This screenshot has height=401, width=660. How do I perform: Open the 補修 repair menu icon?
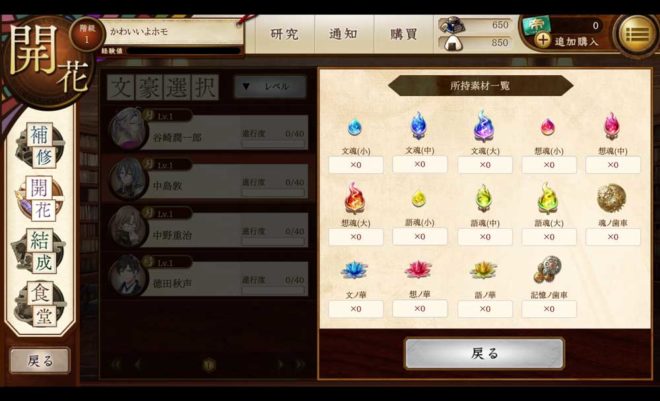tap(40, 145)
